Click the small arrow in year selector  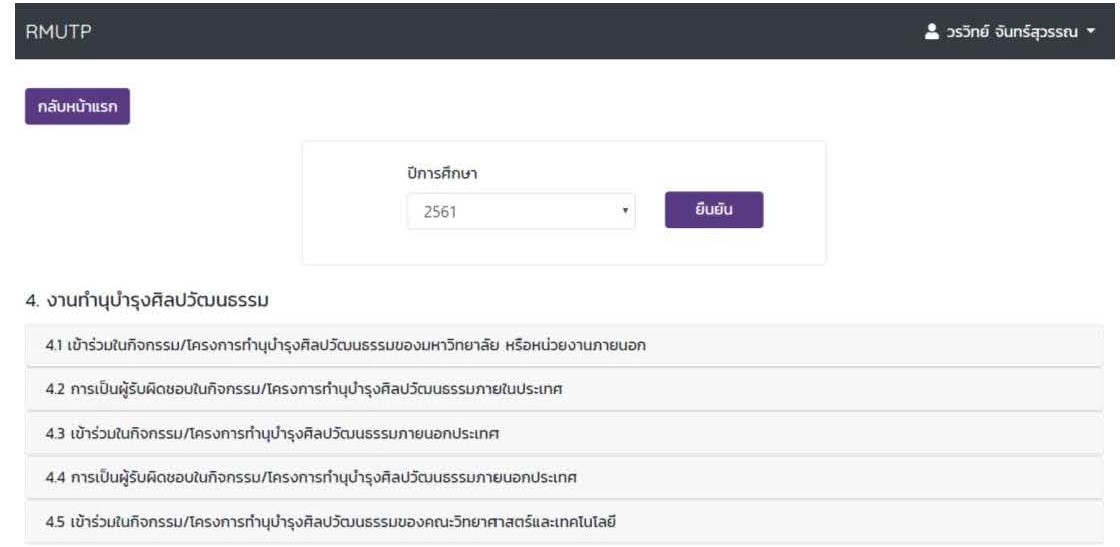click(x=625, y=212)
